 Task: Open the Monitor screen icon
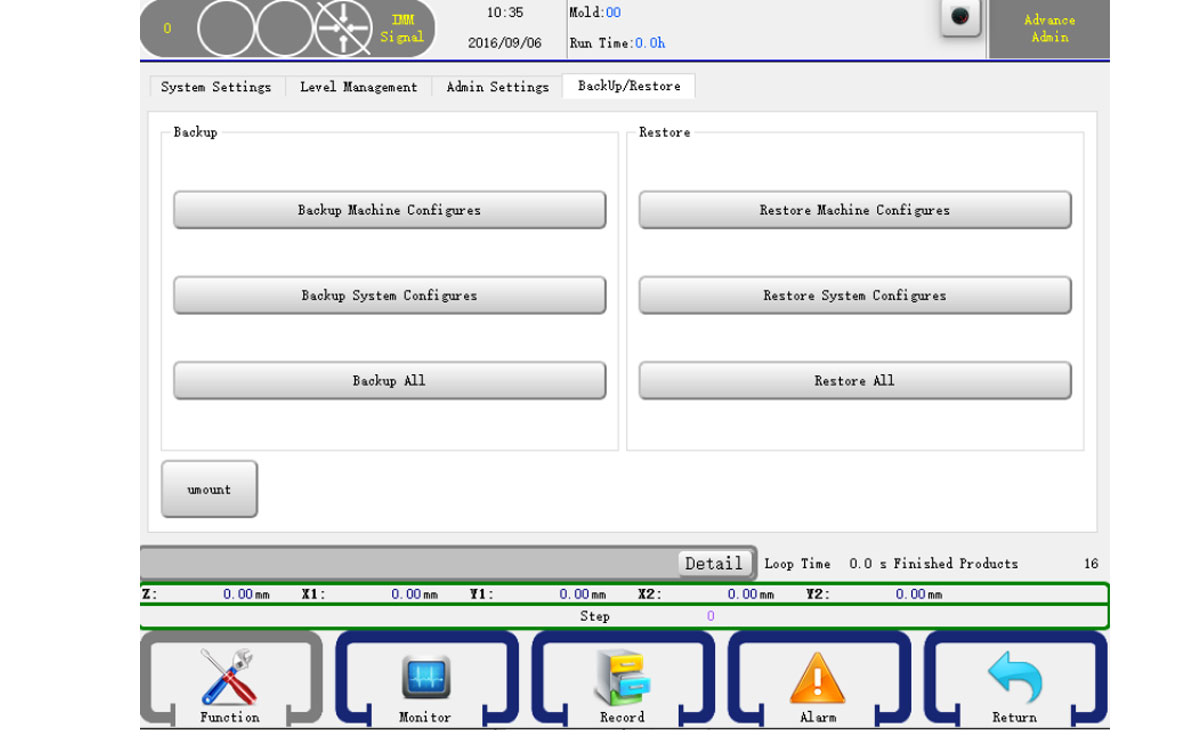425,677
